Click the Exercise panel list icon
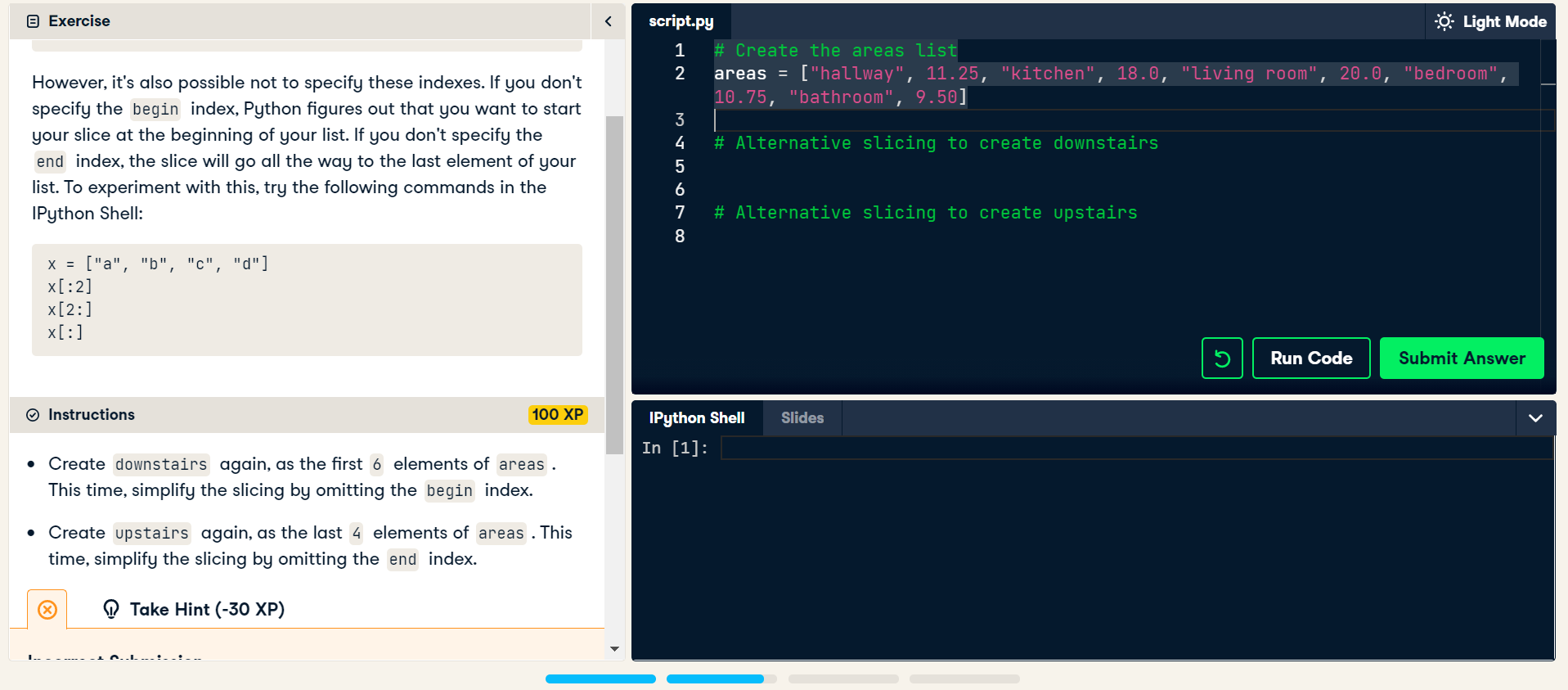Image resolution: width=1568 pixels, height=690 pixels. point(33,21)
